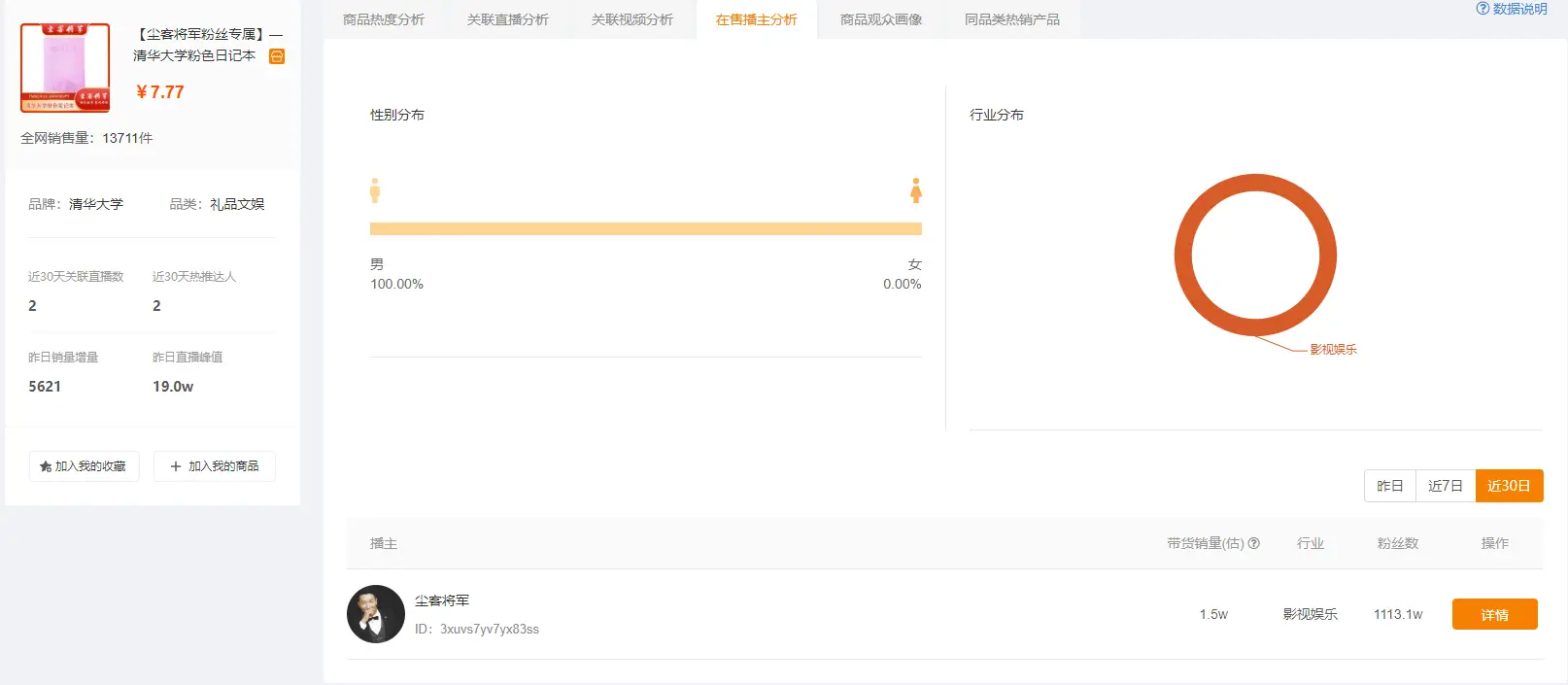The image size is (1568, 685).
Task: Open the 商品观众画像 tab
Action: pyautogui.click(x=881, y=19)
